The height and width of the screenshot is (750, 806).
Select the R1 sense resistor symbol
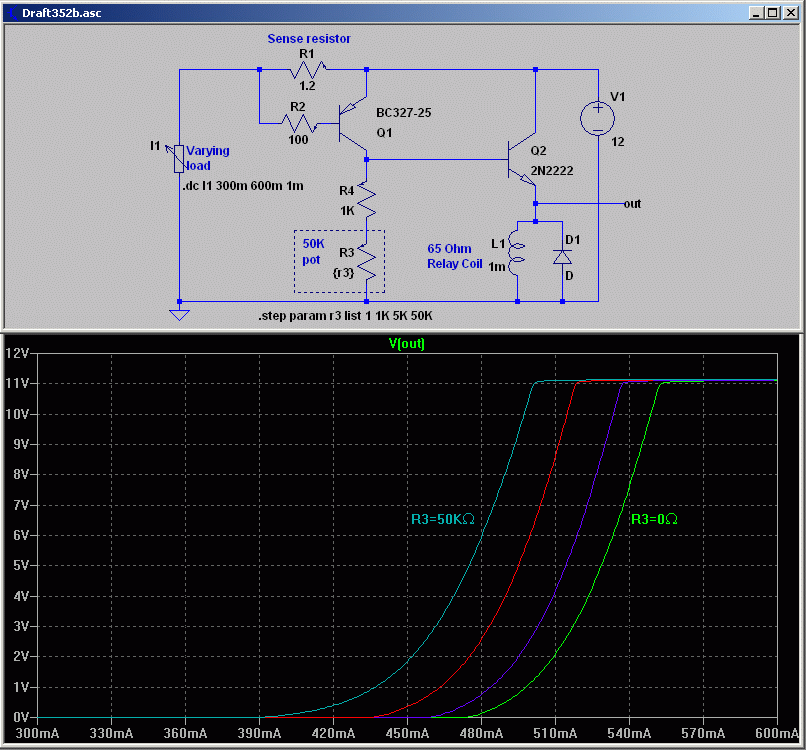tap(307, 69)
